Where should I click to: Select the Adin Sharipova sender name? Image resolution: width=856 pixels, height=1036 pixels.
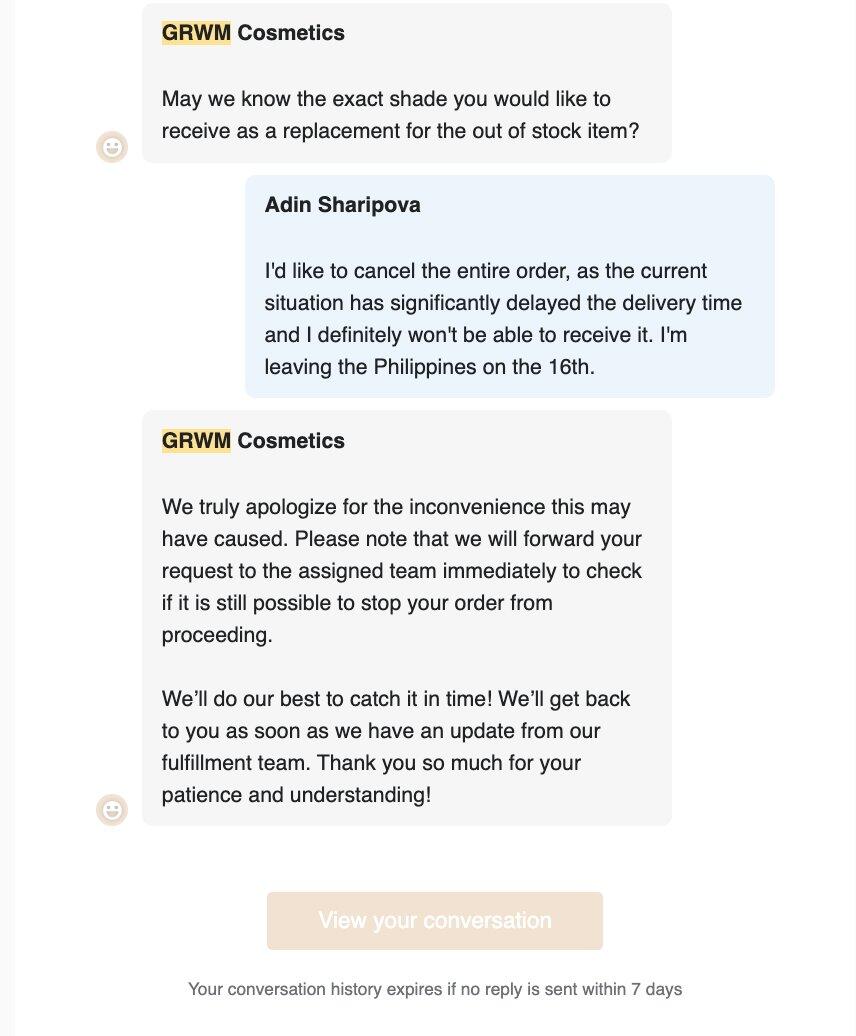(x=342, y=204)
